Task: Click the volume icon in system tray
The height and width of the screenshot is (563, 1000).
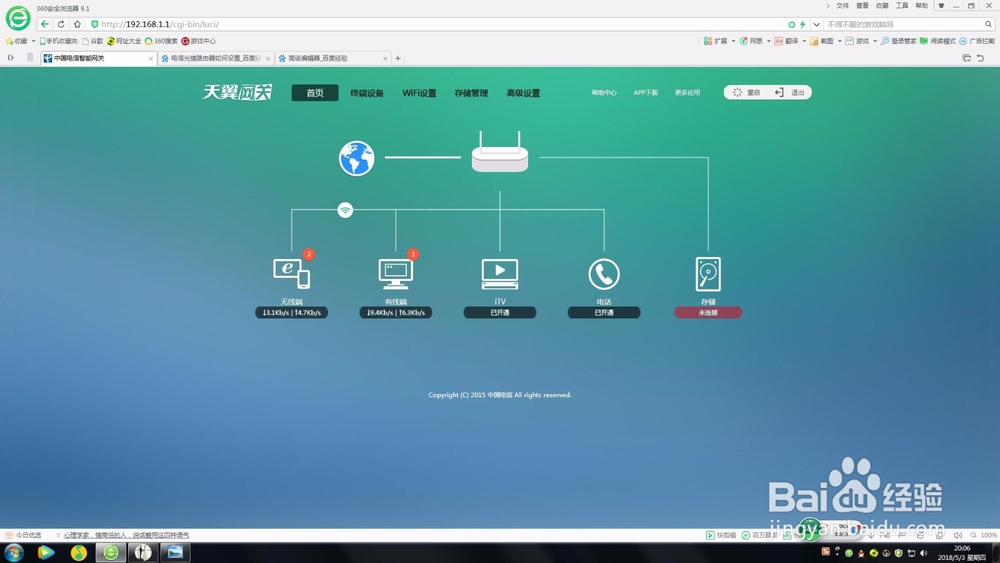Action: [924, 553]
